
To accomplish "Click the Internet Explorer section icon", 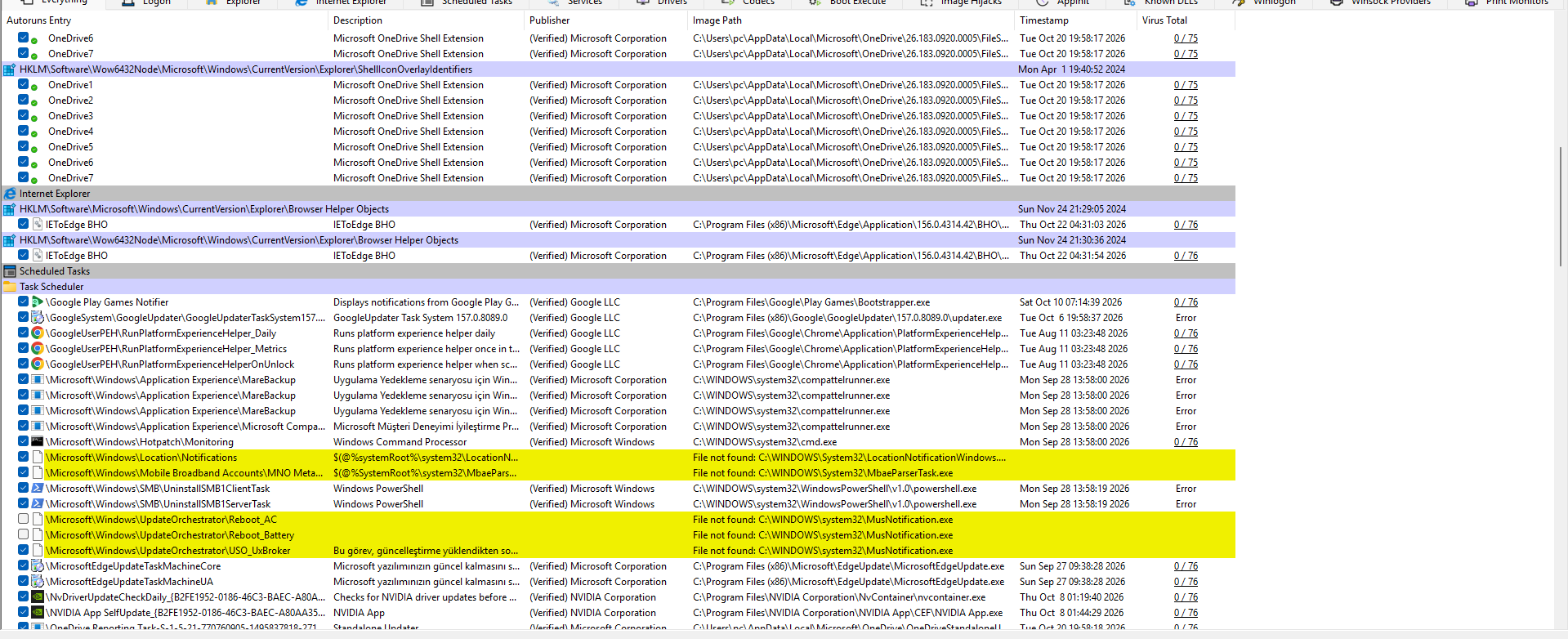I will point(10,194).
